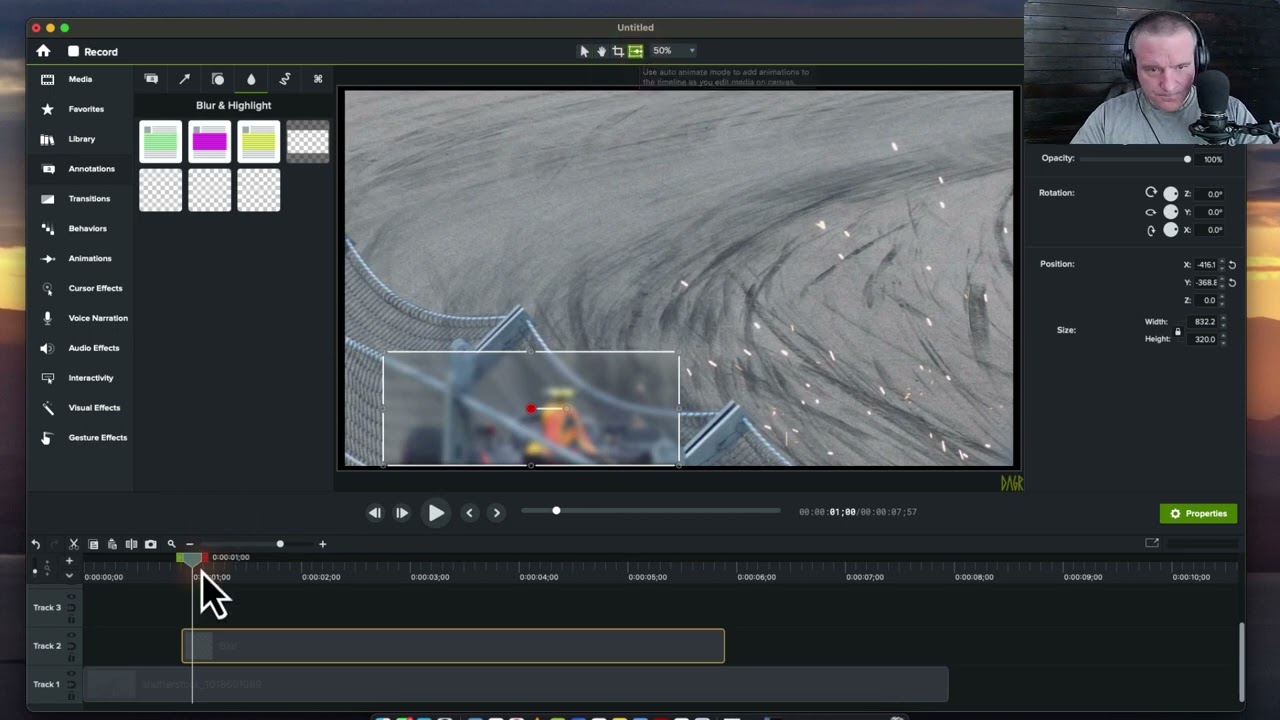
Task: Open the Interactivity panel
Action: tap(91, 378)
